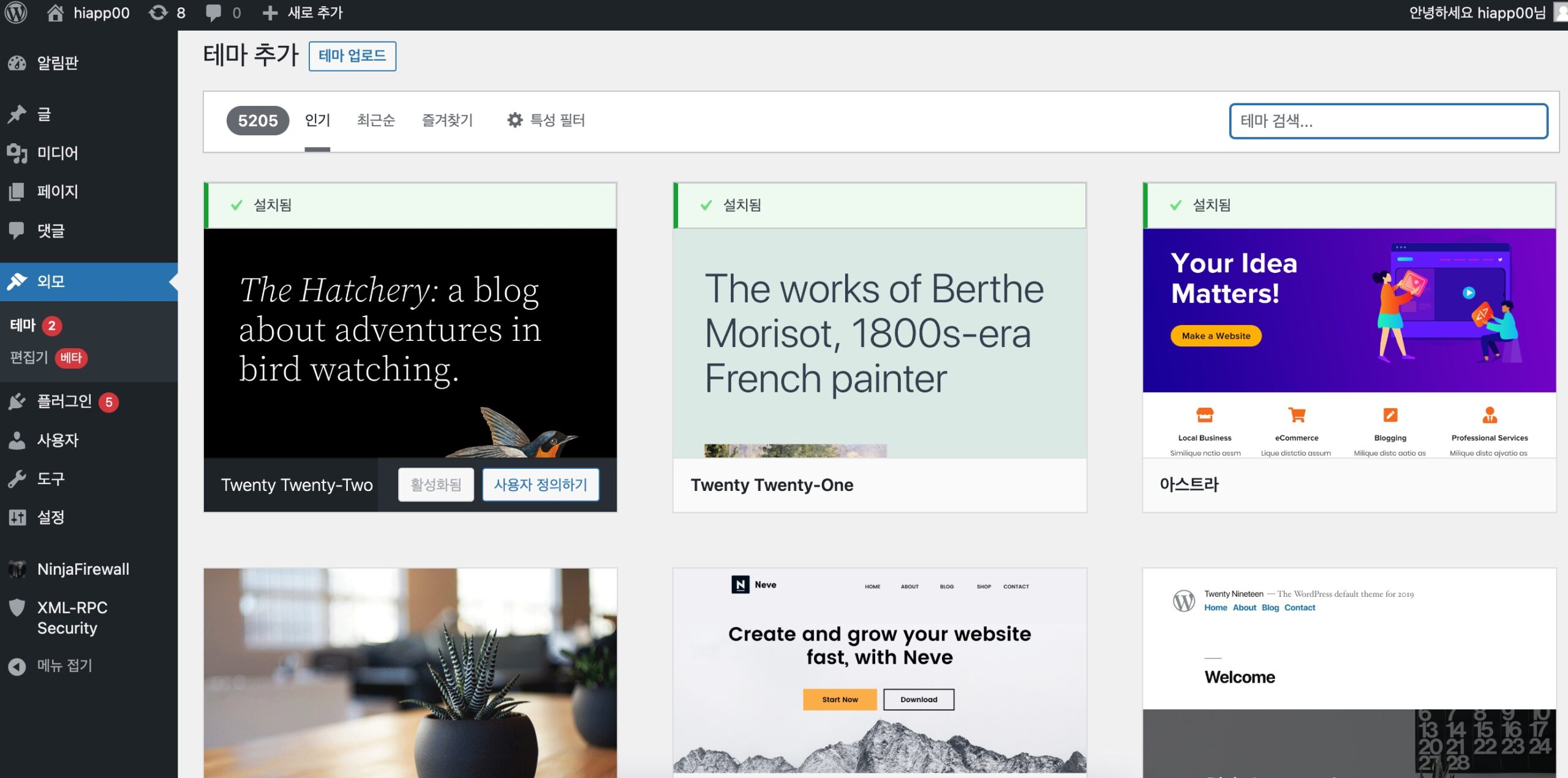This screenshot has width=1568, height=778.
Task: Select the 인기 tab
Action: click(317, 120)
